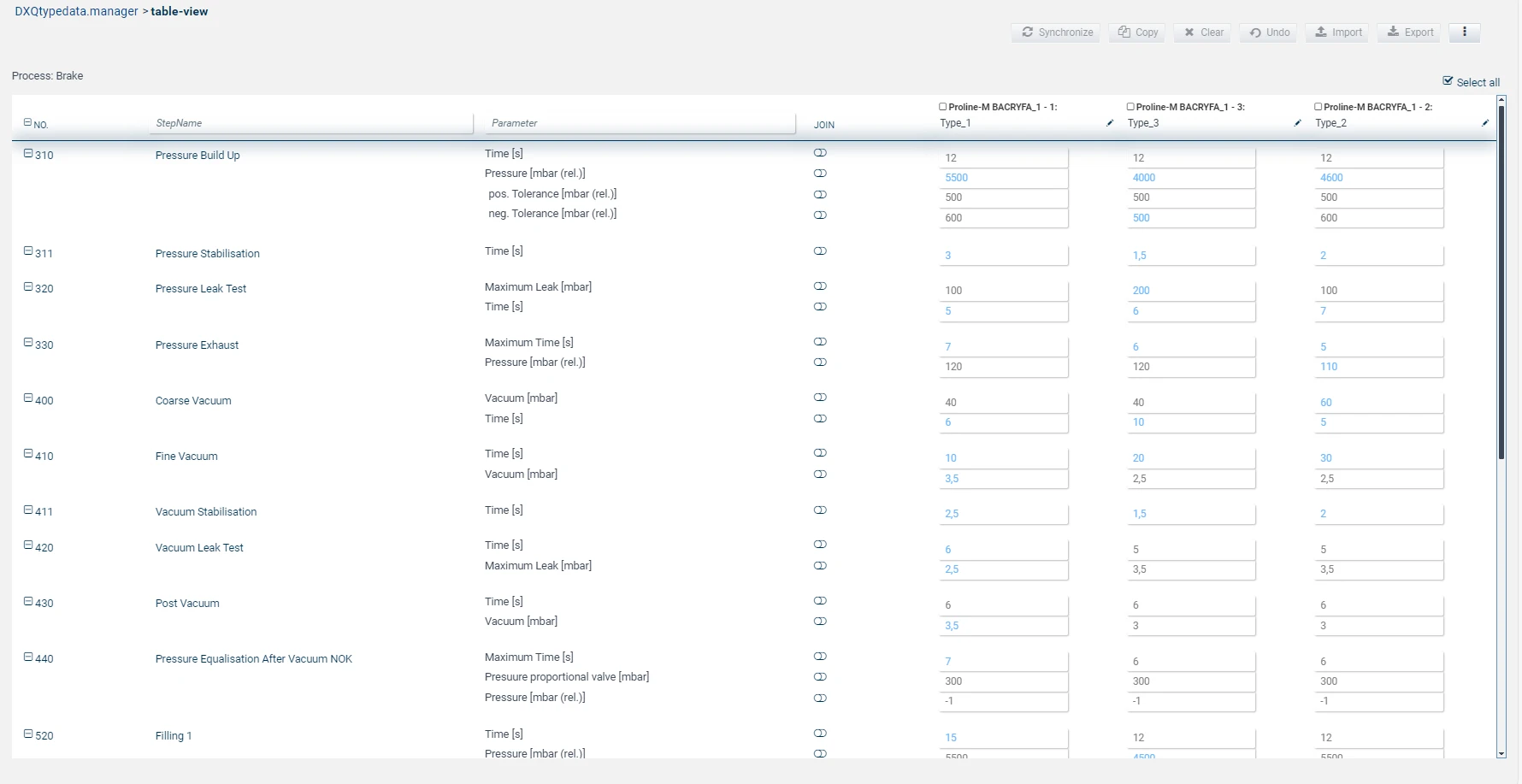Collapse step 430 Post Vacuum
The width and height of the screenshot is (1522, 784).
(28, 602)
